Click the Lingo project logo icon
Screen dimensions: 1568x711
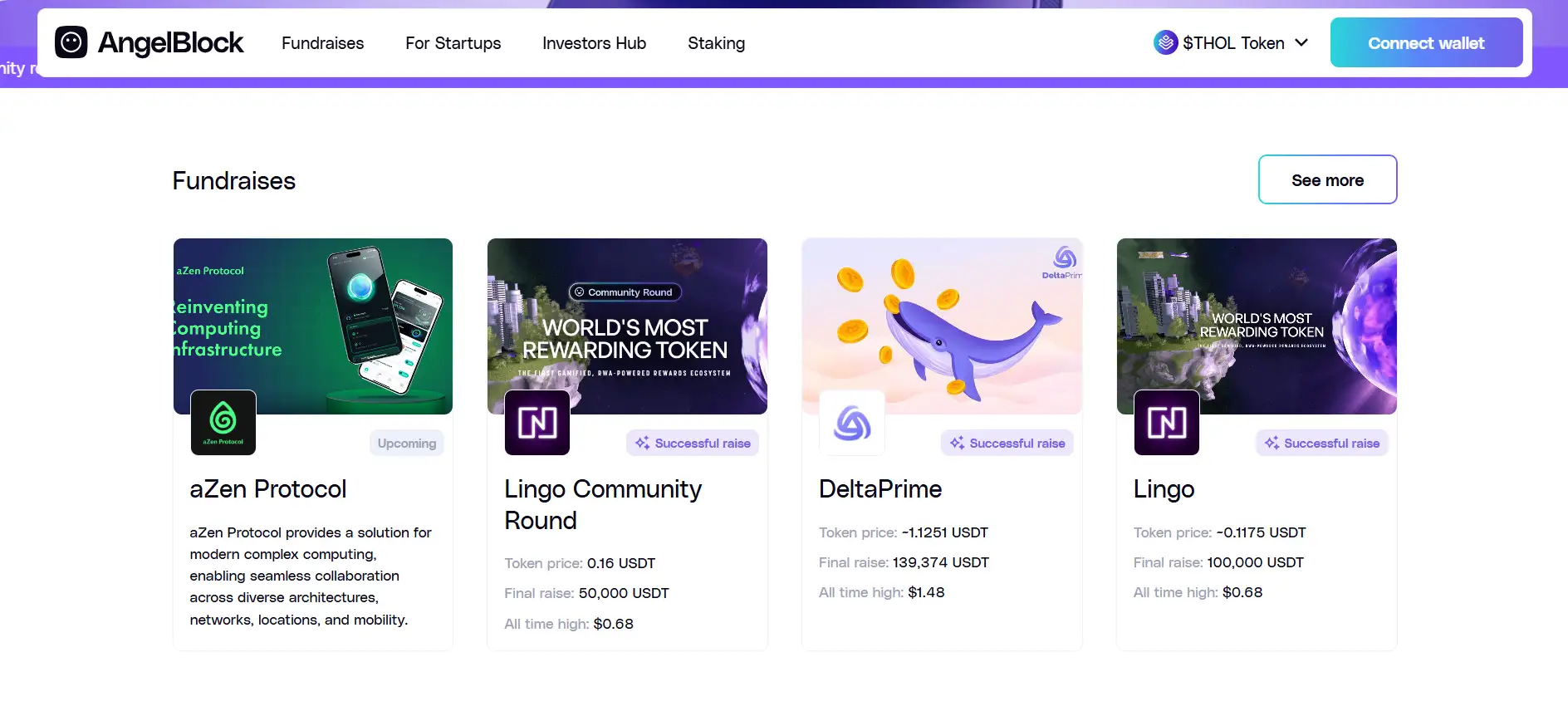1166,422
